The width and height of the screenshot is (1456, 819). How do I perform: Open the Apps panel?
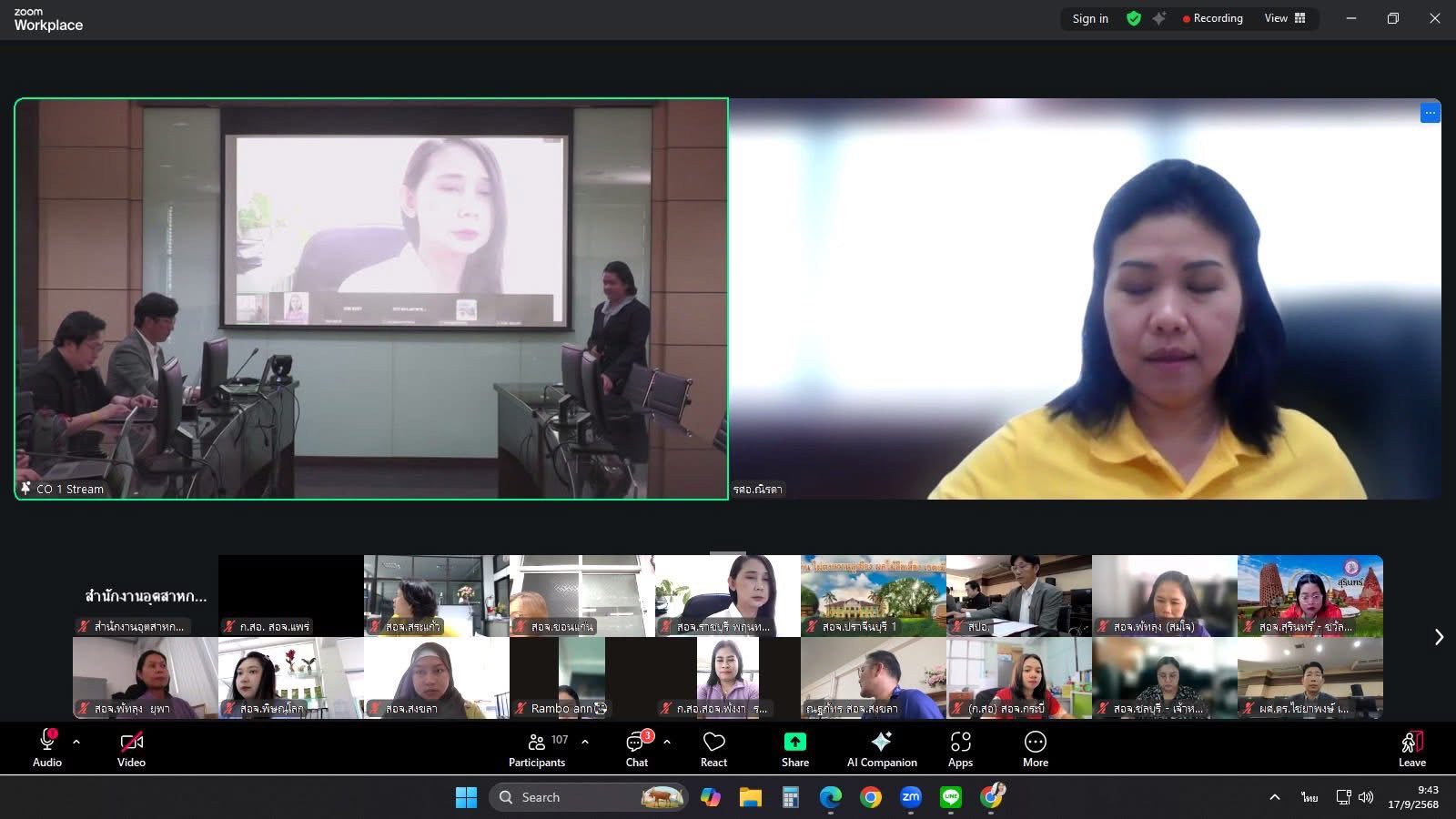[x=960, y=749]
